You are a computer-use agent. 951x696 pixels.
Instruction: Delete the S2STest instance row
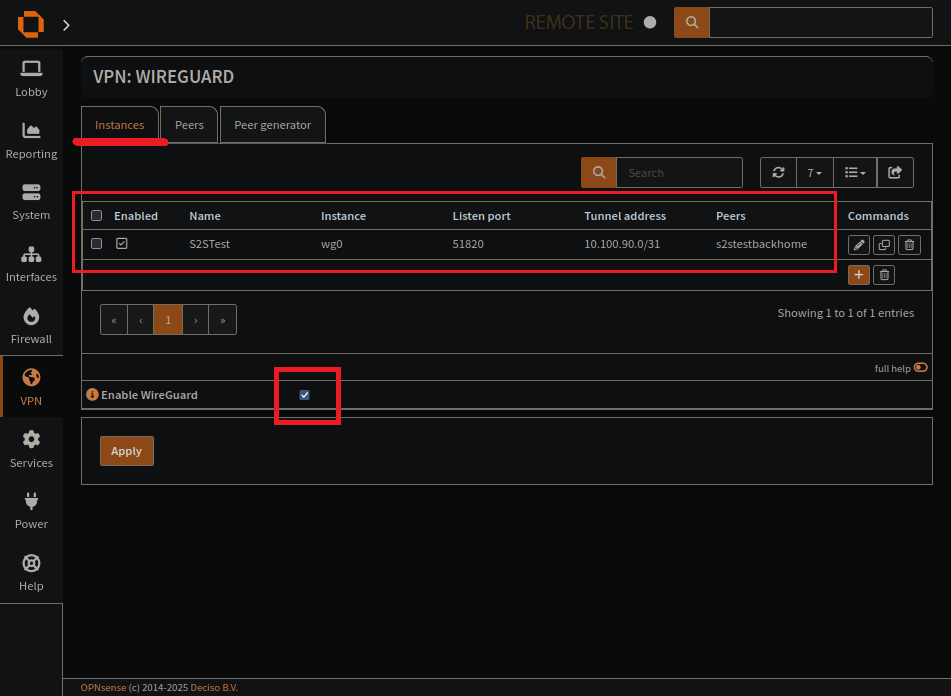coord(909,245)
